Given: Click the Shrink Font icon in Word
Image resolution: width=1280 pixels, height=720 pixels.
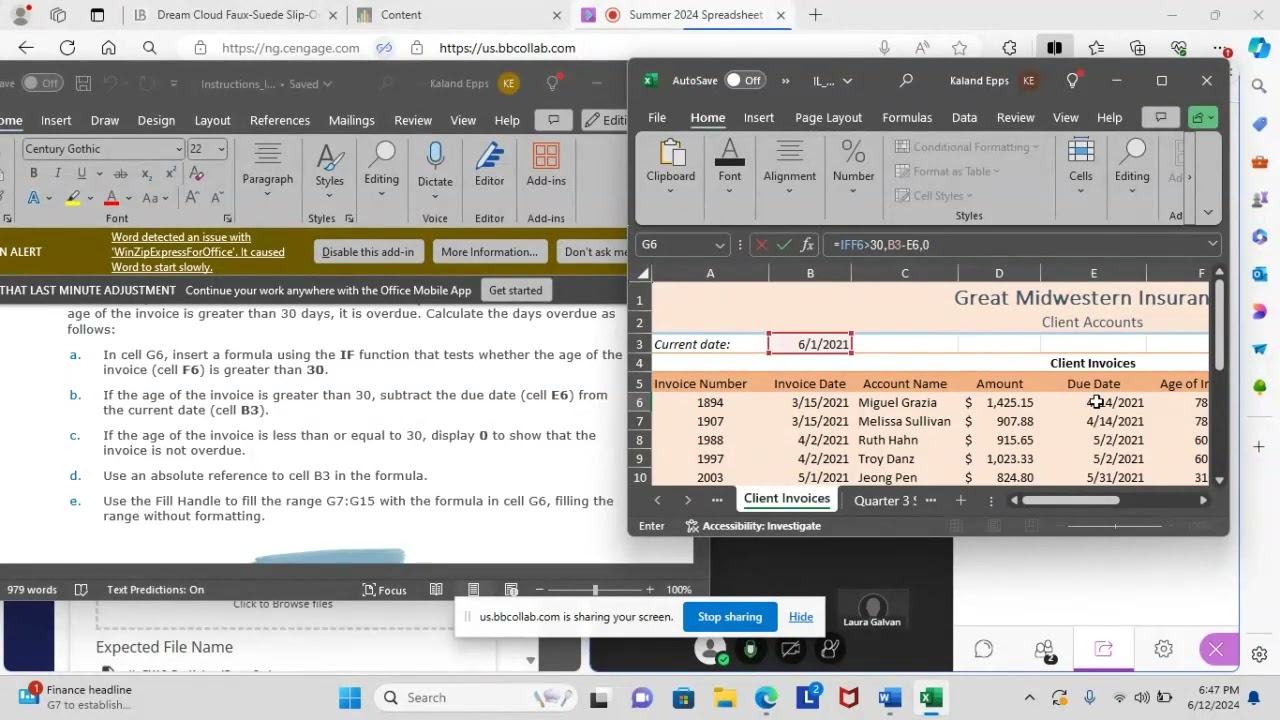Looking at the screenshot, I should (216, 197).
